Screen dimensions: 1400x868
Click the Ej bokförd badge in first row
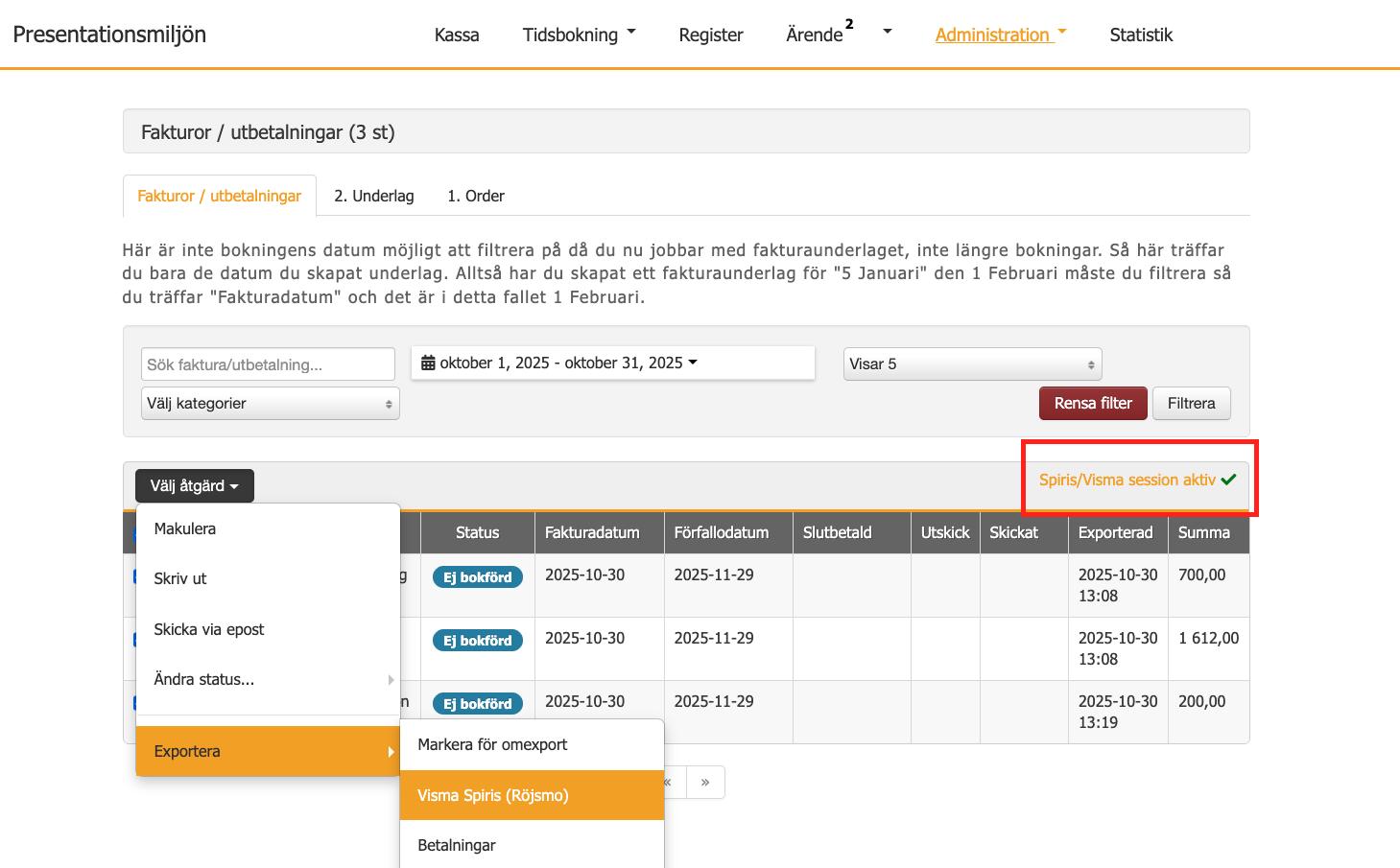pos(477,577)
